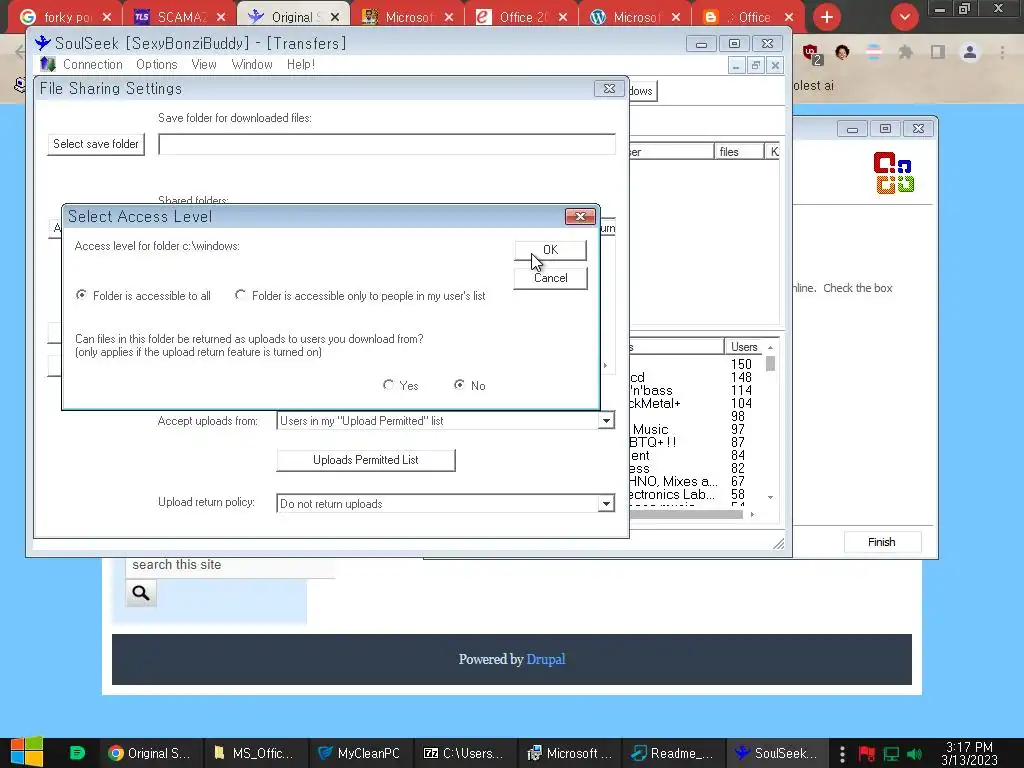Switch to the Blogger Office tab
Image resolution: width=1024 pixels, height=768 pixels.
point(749,17)
